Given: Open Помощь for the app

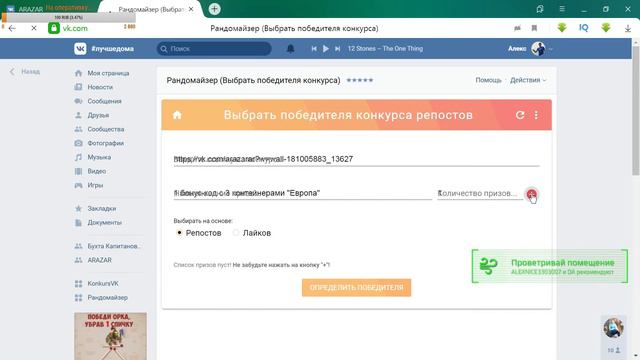Looking at the screenshot, I should (488, 80).
